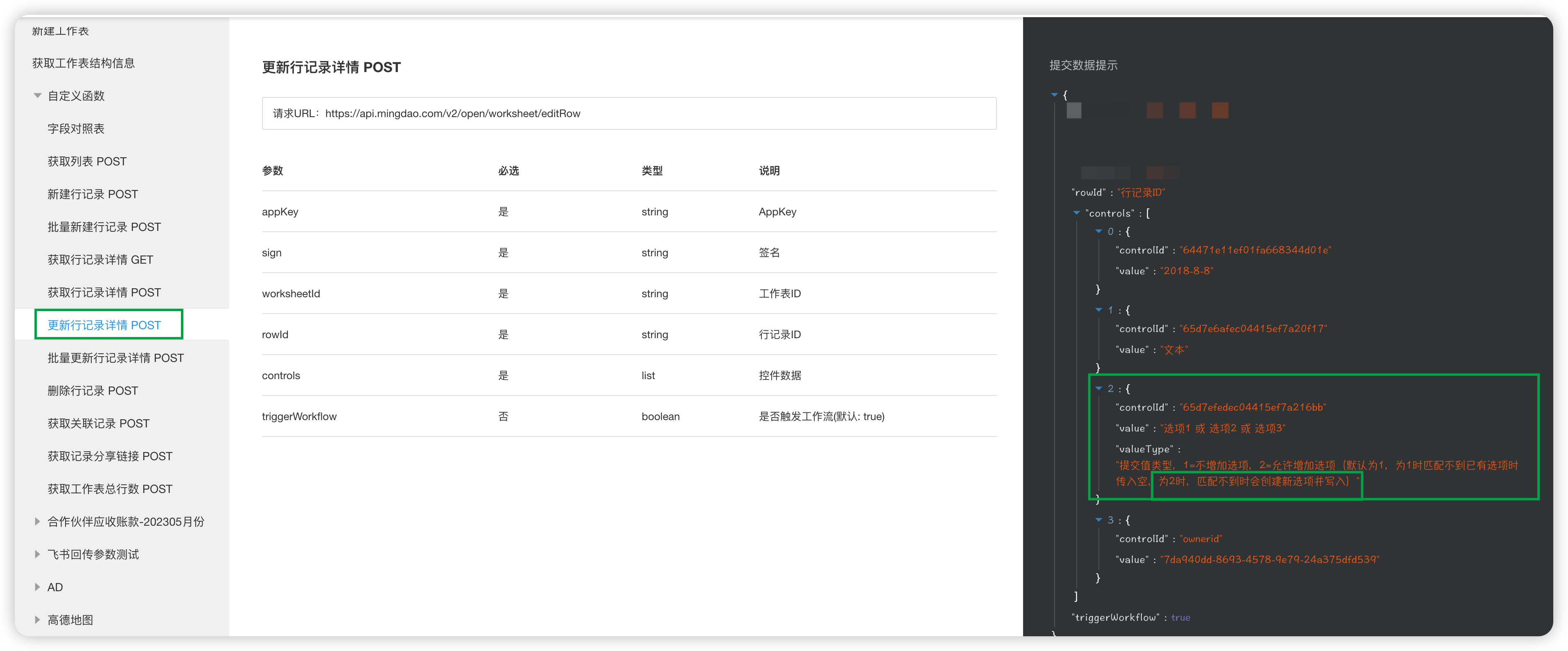This screenshot has height=651, width=1568.
Task: Collapse the "controls" array arrow
Action: 1076,213
